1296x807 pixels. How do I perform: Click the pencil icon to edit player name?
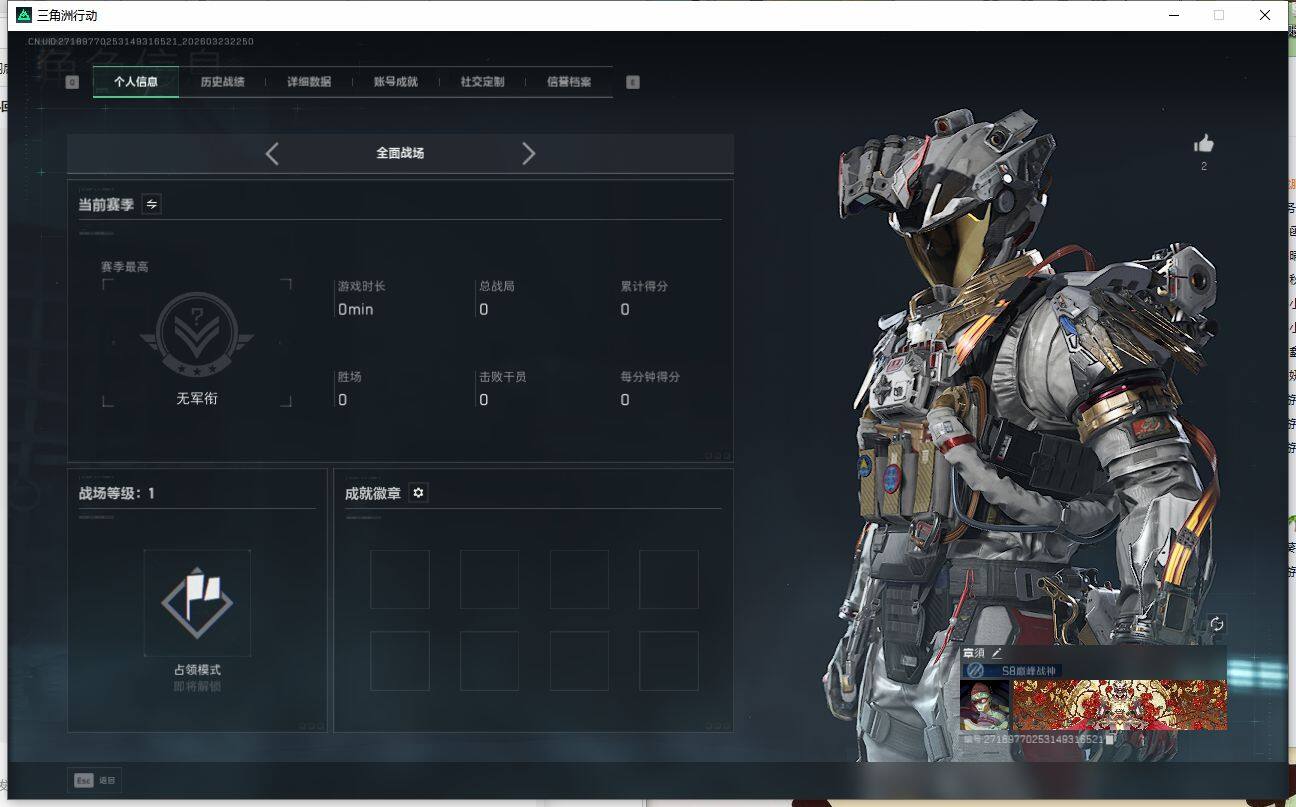[x=996, y=653]
